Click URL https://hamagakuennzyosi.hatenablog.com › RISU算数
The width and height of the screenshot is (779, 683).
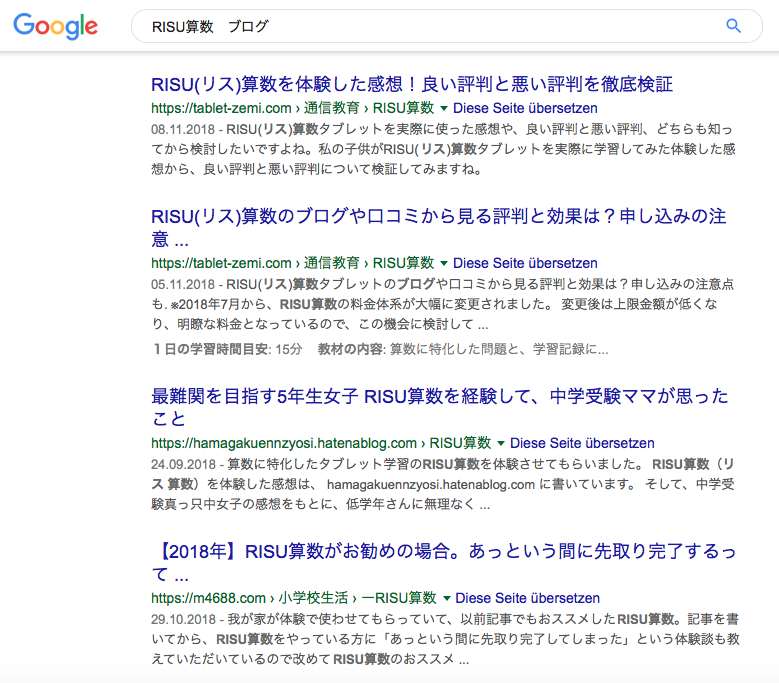(x=321, y=443)
